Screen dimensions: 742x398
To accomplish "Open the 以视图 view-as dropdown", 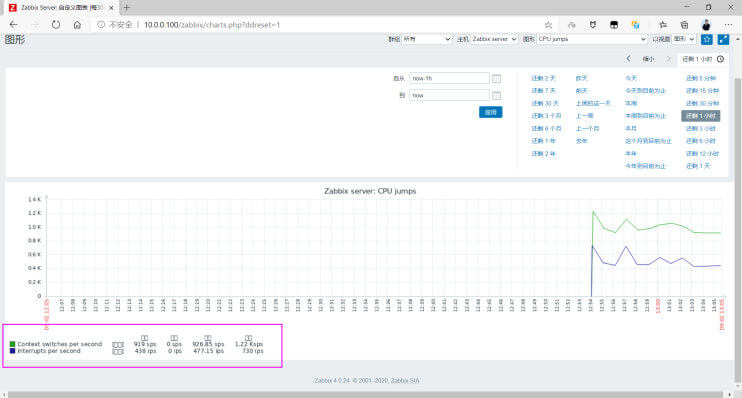I will point(684,39).
